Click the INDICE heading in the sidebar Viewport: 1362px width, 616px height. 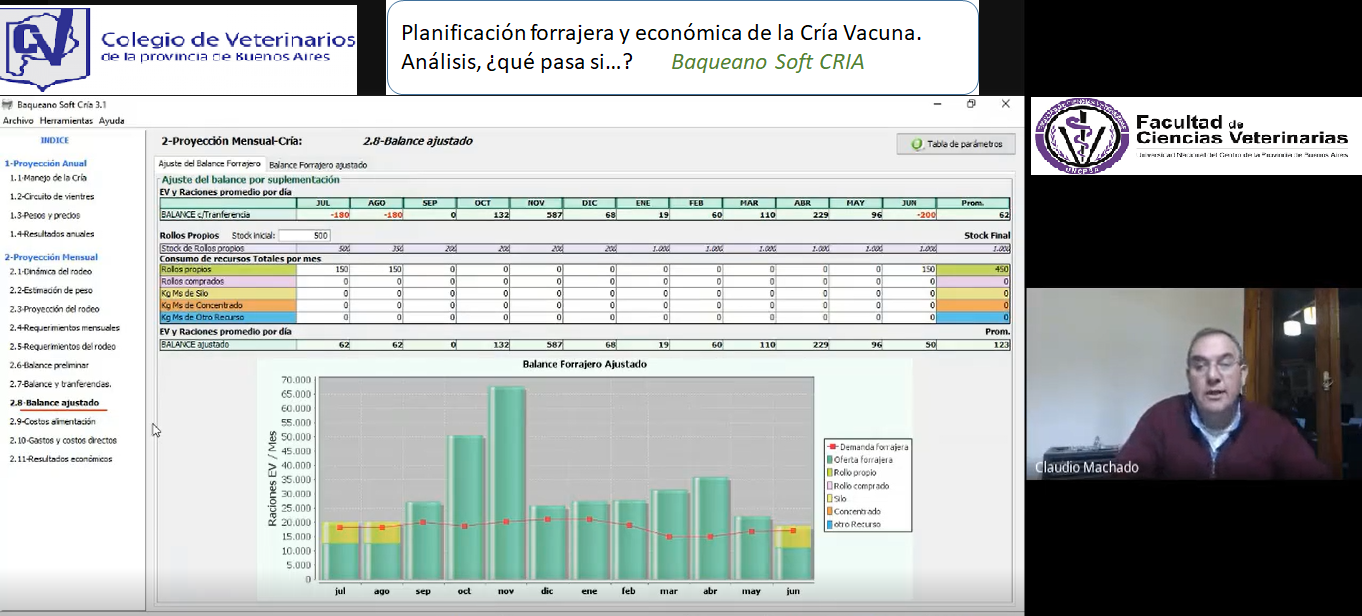[54, 140]
